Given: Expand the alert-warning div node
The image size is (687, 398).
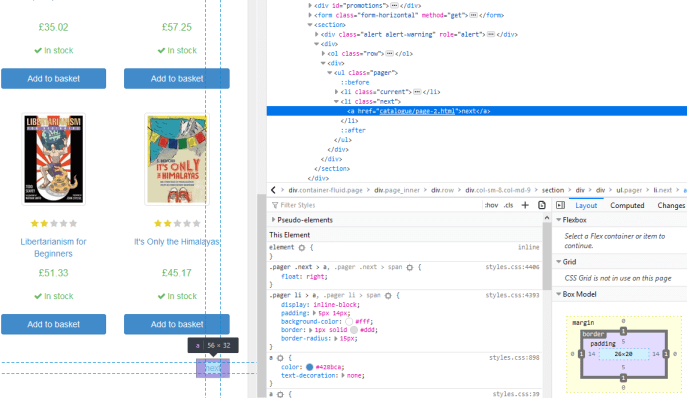Looking at the screenshot, I should pos(316,34).
